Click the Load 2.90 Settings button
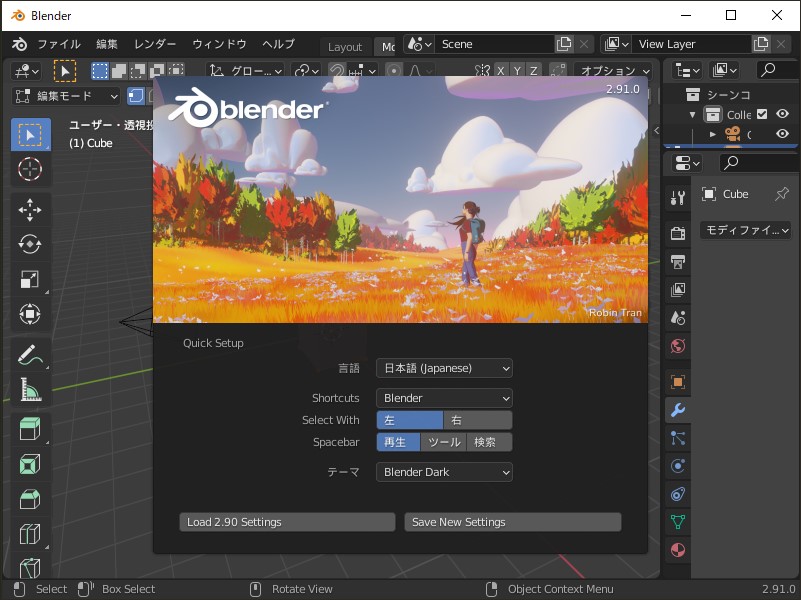This screenshot has height=600, width=801. tap(286, 521)
